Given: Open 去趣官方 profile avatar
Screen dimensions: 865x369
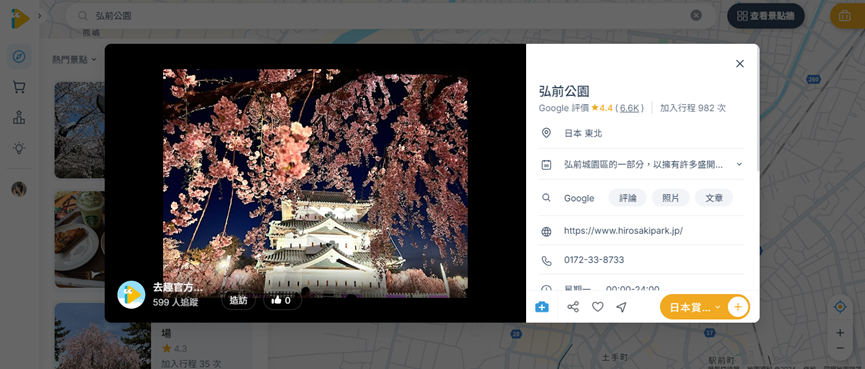Looking at the screenshot, I should (x=131, y=295).
